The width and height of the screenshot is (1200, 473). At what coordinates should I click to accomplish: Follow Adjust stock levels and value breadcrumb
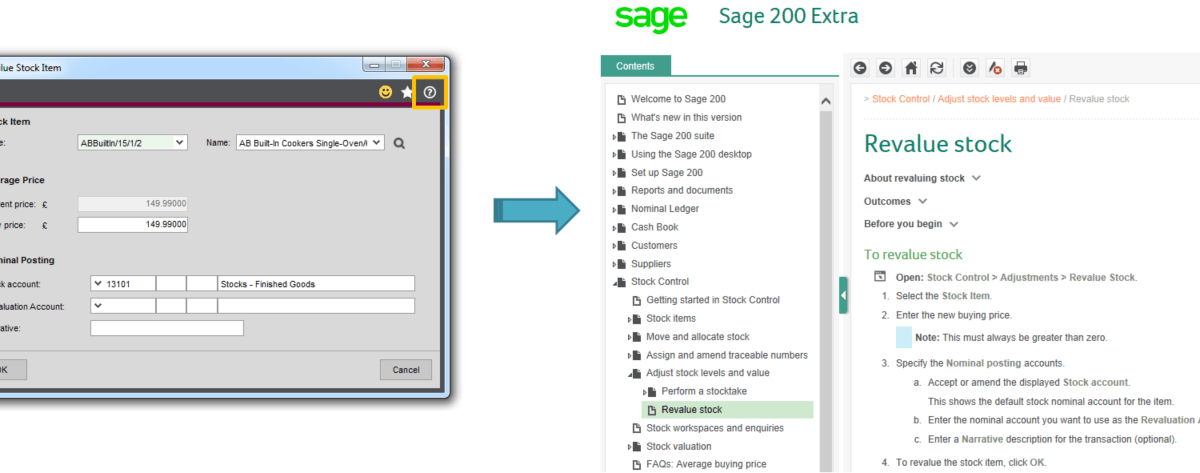tap(999, 99)
